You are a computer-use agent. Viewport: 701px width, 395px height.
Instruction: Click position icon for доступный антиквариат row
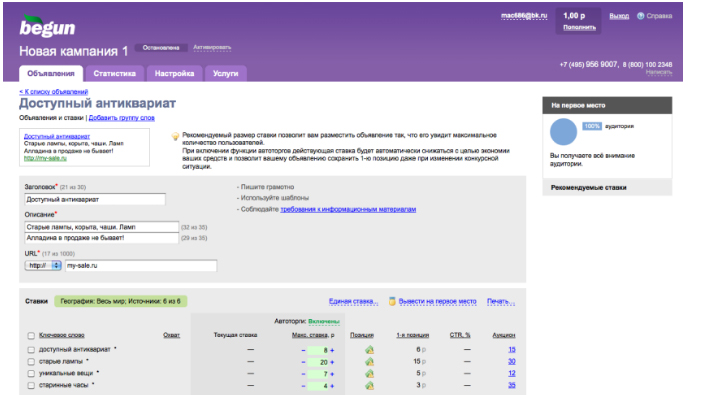coord(369,350)
